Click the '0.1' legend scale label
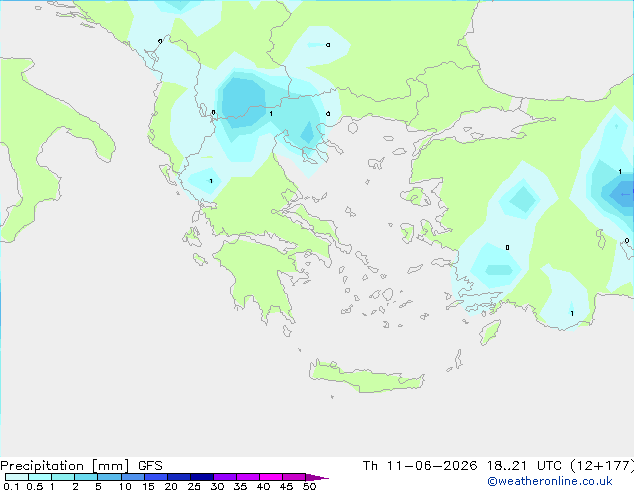 (x=11, y=486)
